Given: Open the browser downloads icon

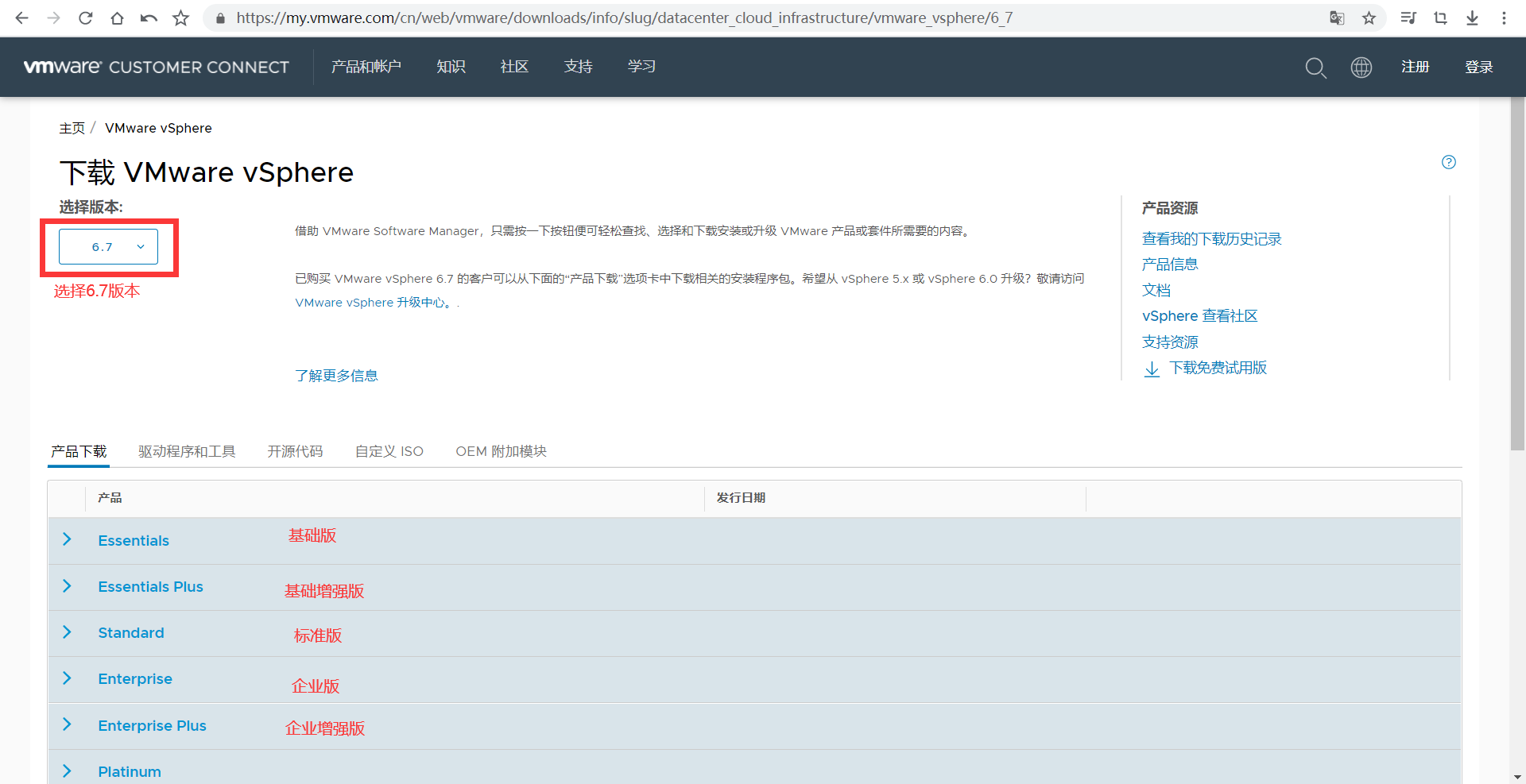Looking at the screenshot, I should tap(1472, 18).
